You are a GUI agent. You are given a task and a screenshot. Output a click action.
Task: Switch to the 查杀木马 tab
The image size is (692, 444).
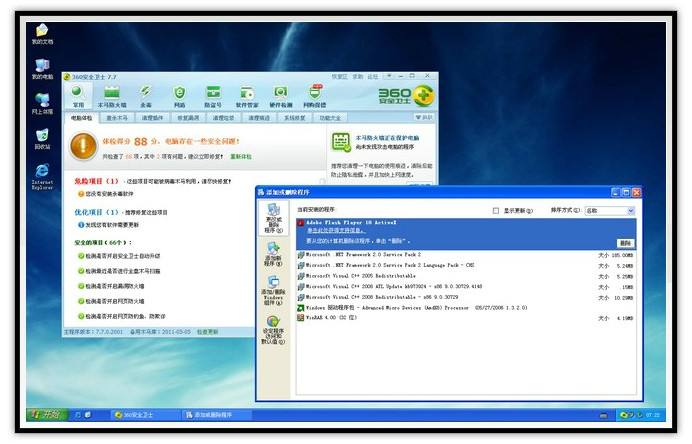pyautogui.click(x=117, y=118)
